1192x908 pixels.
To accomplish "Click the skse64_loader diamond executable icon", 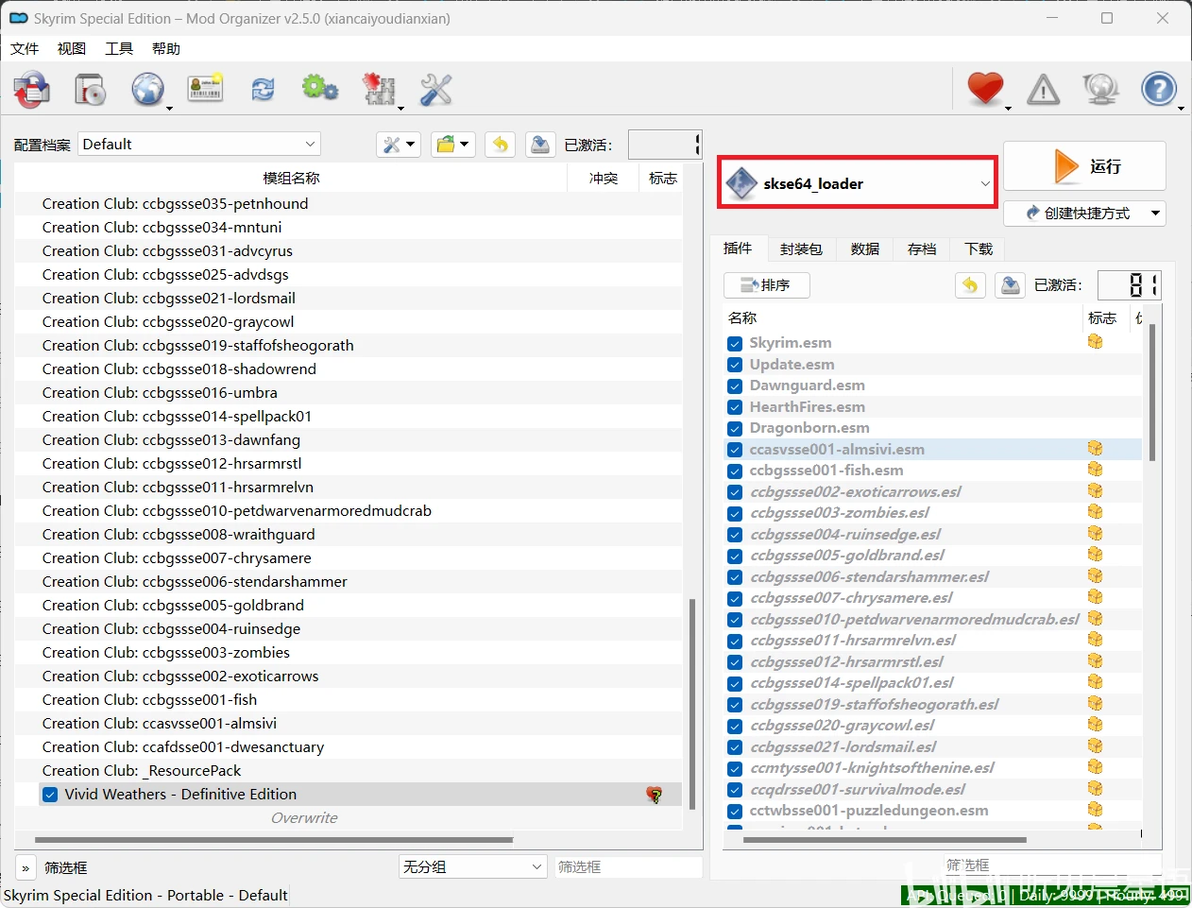I will coord(741,183).
